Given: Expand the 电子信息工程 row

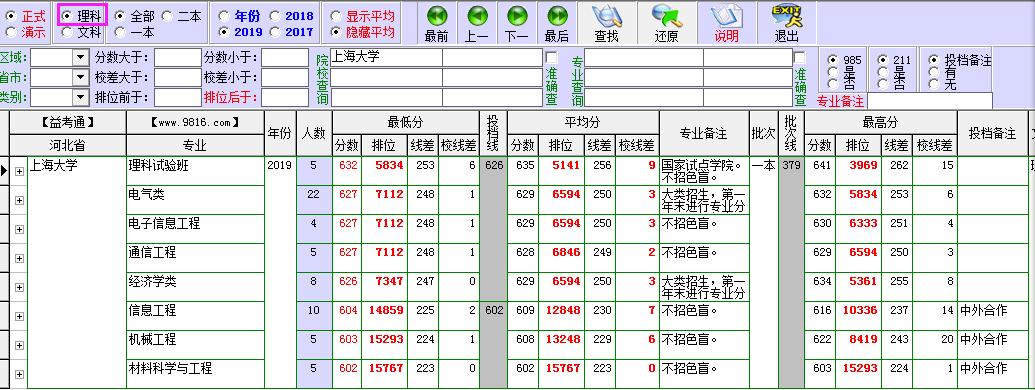Looking at the screenshot, I should click(x=19, y=229).
